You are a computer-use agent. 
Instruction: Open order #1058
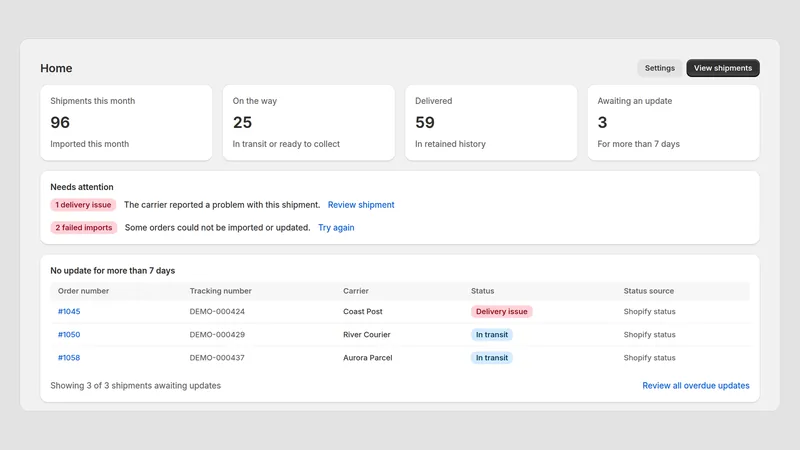69,358
